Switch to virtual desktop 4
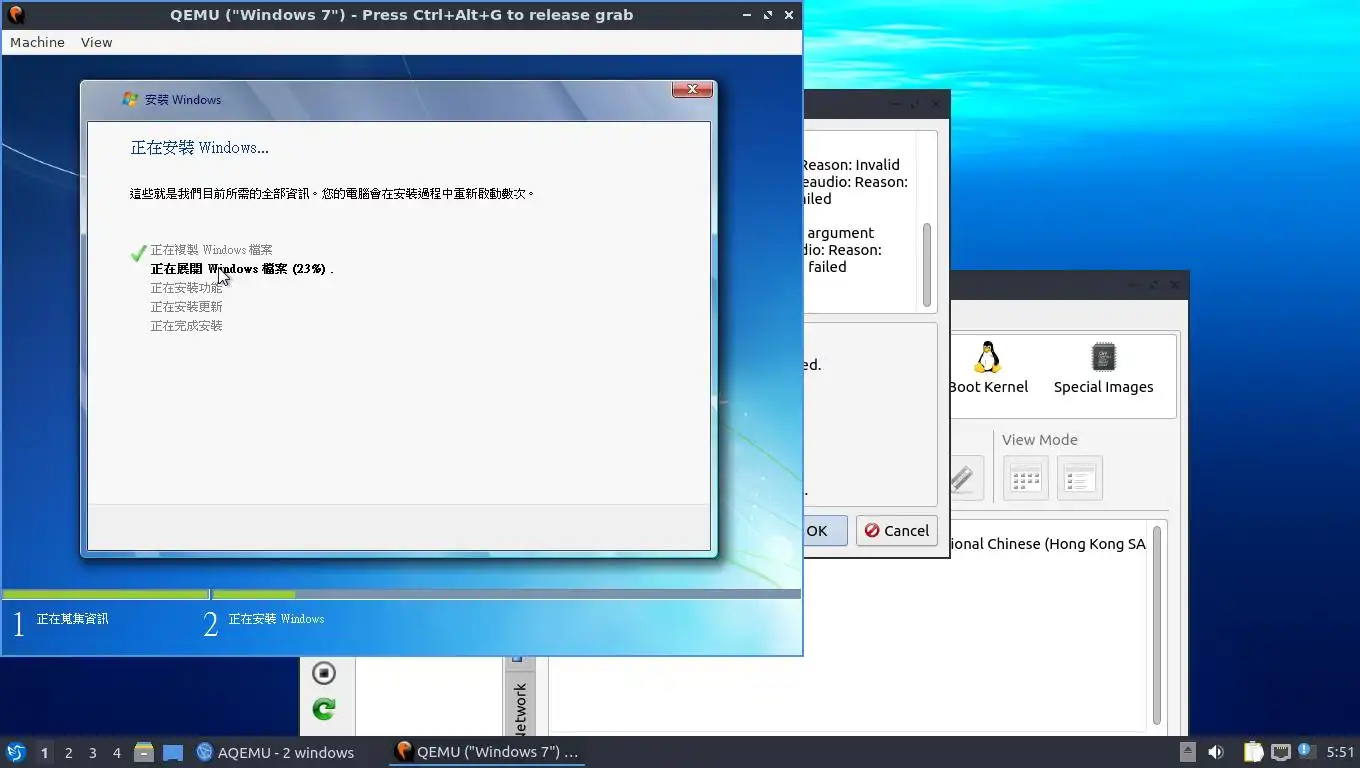Screen dimensions: 1360x768 tap(116, 752)
